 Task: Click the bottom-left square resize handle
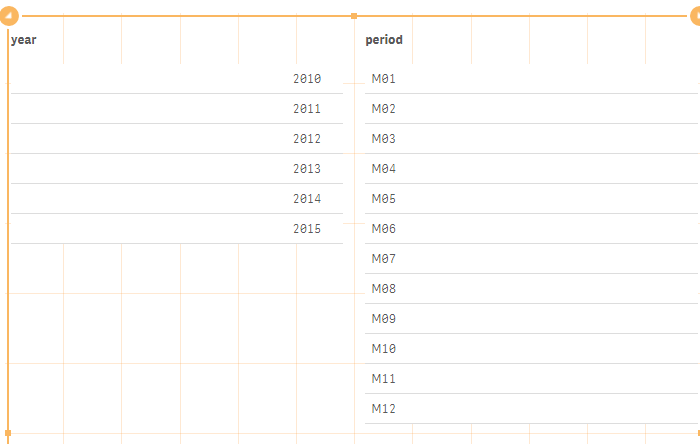click(x=8, y=431)
